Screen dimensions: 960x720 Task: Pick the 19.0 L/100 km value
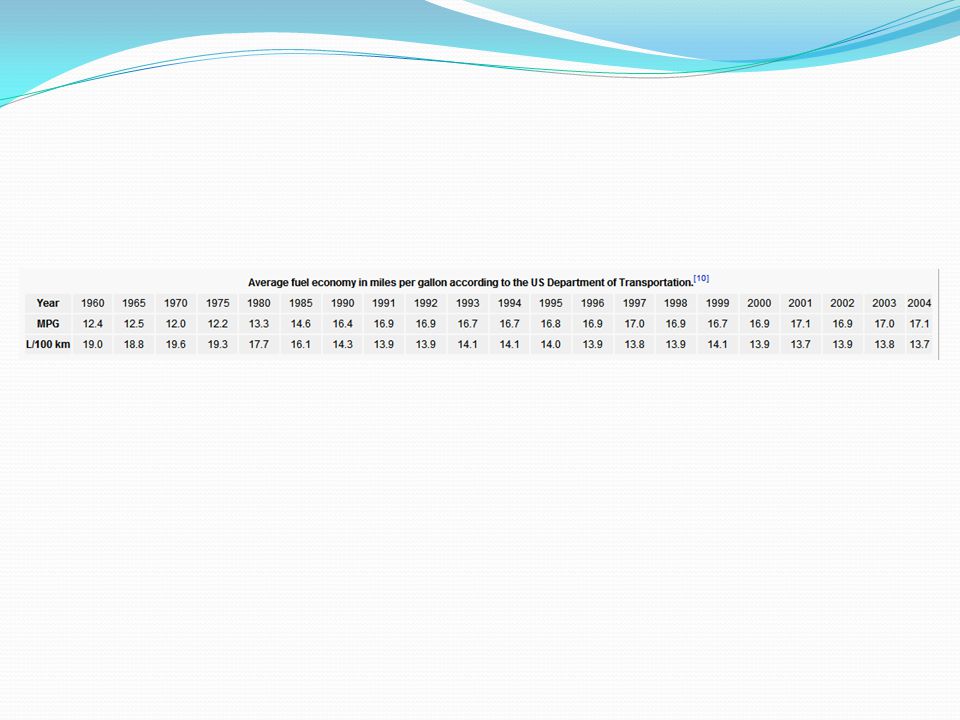click(93, 345)
